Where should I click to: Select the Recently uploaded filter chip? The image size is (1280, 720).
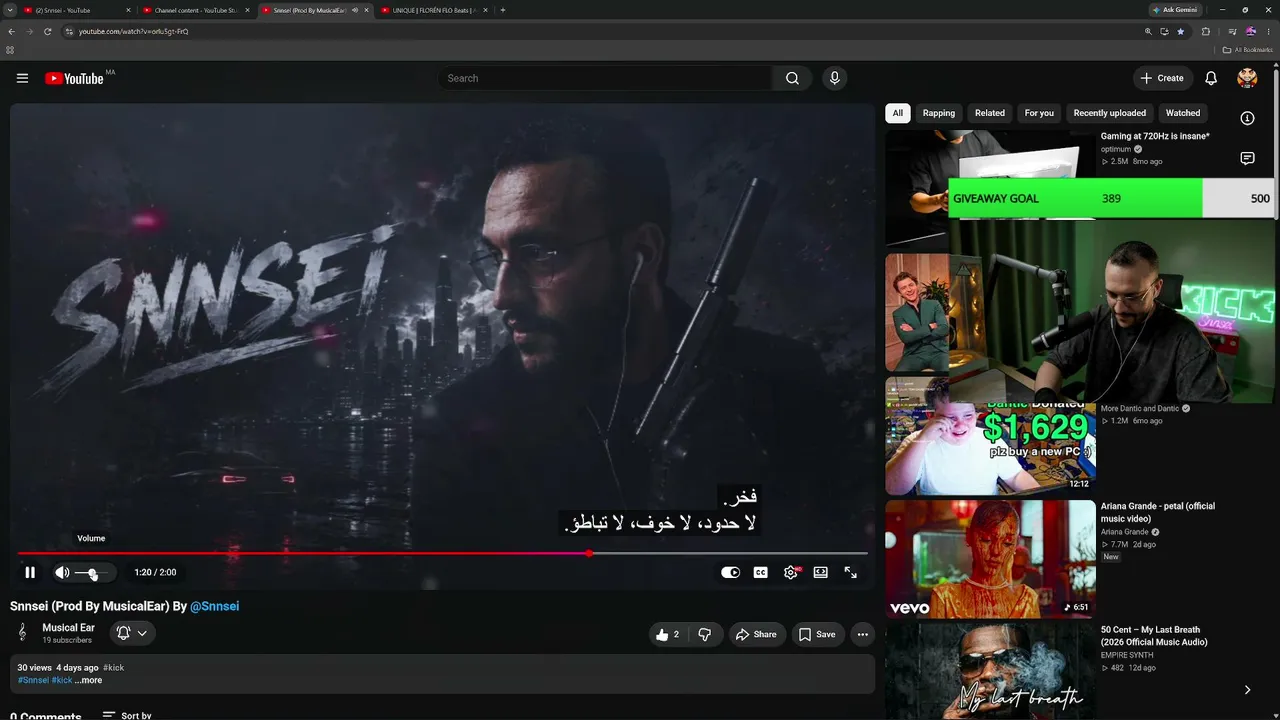click(x=1110, y=113)
